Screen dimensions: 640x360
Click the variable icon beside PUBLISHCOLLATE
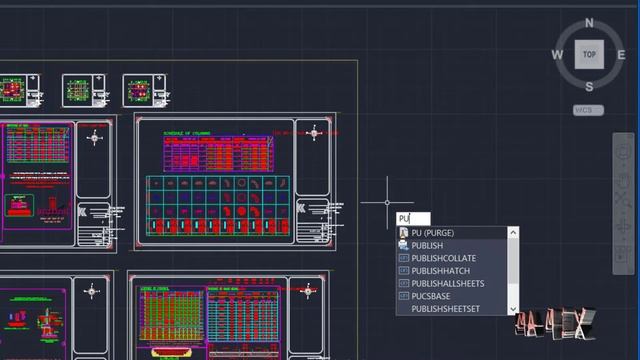[404, 258]
